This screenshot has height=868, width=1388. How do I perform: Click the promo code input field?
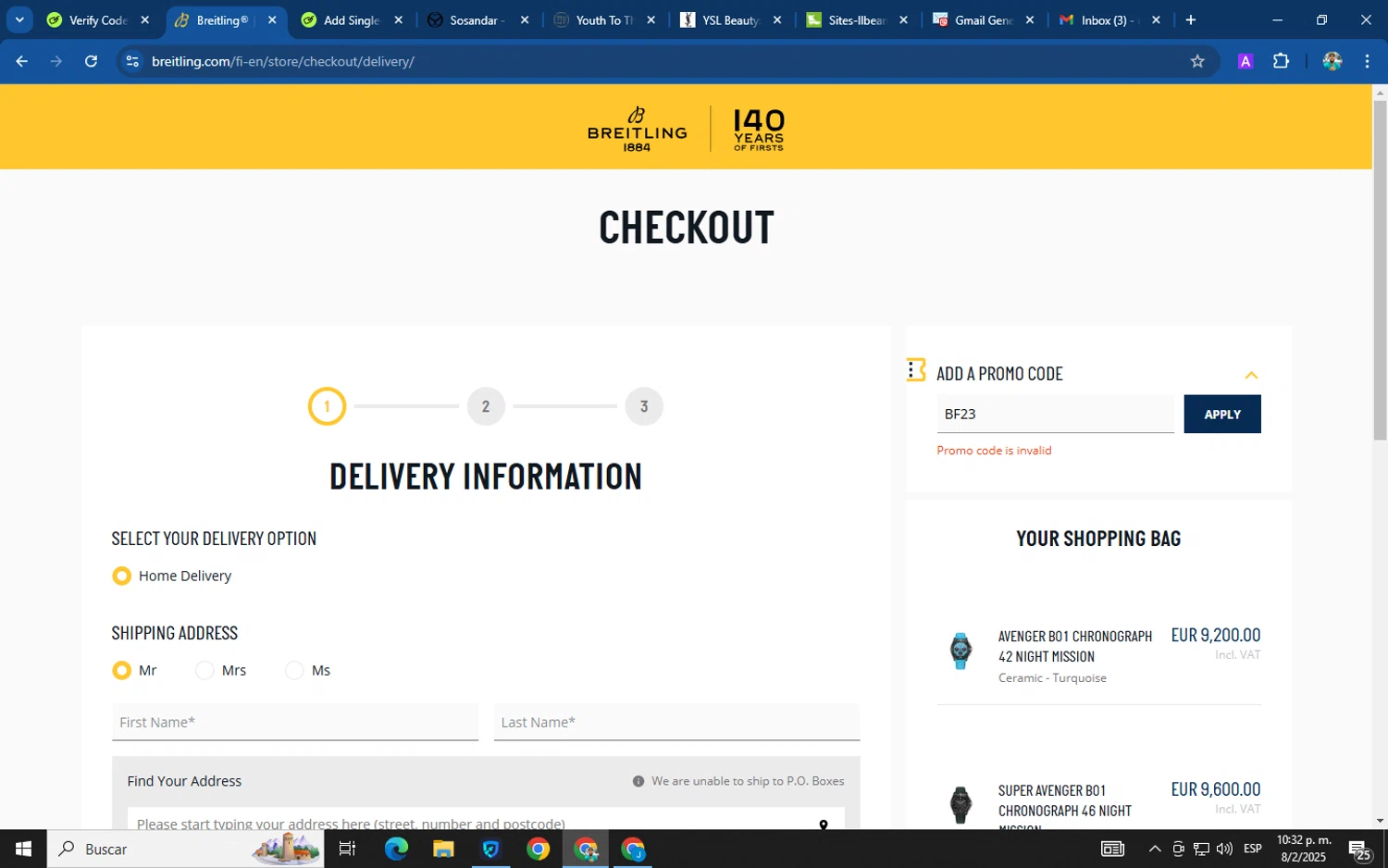tap(1055, 414)
